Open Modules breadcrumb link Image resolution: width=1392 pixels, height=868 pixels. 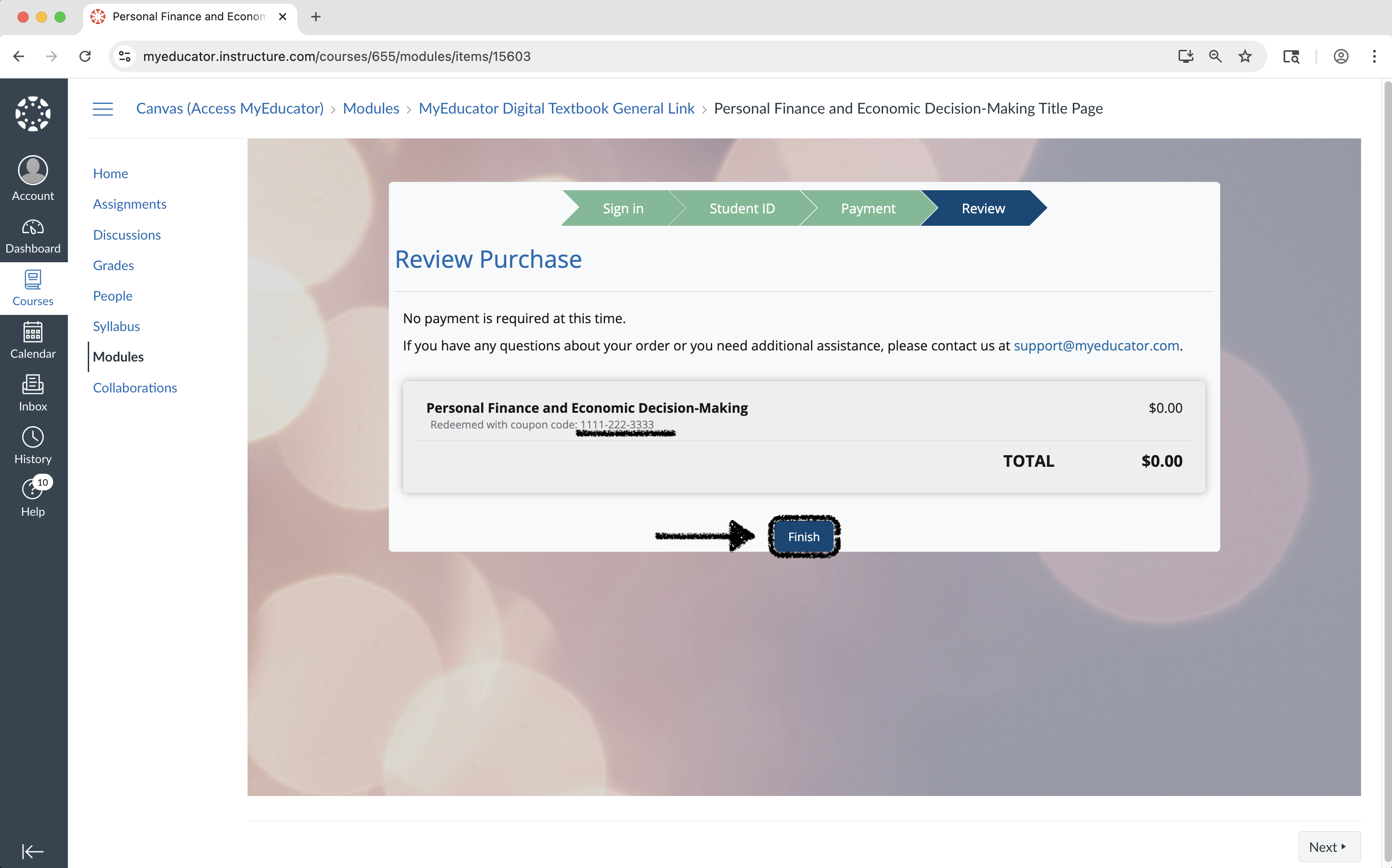[x=370, y=108]
